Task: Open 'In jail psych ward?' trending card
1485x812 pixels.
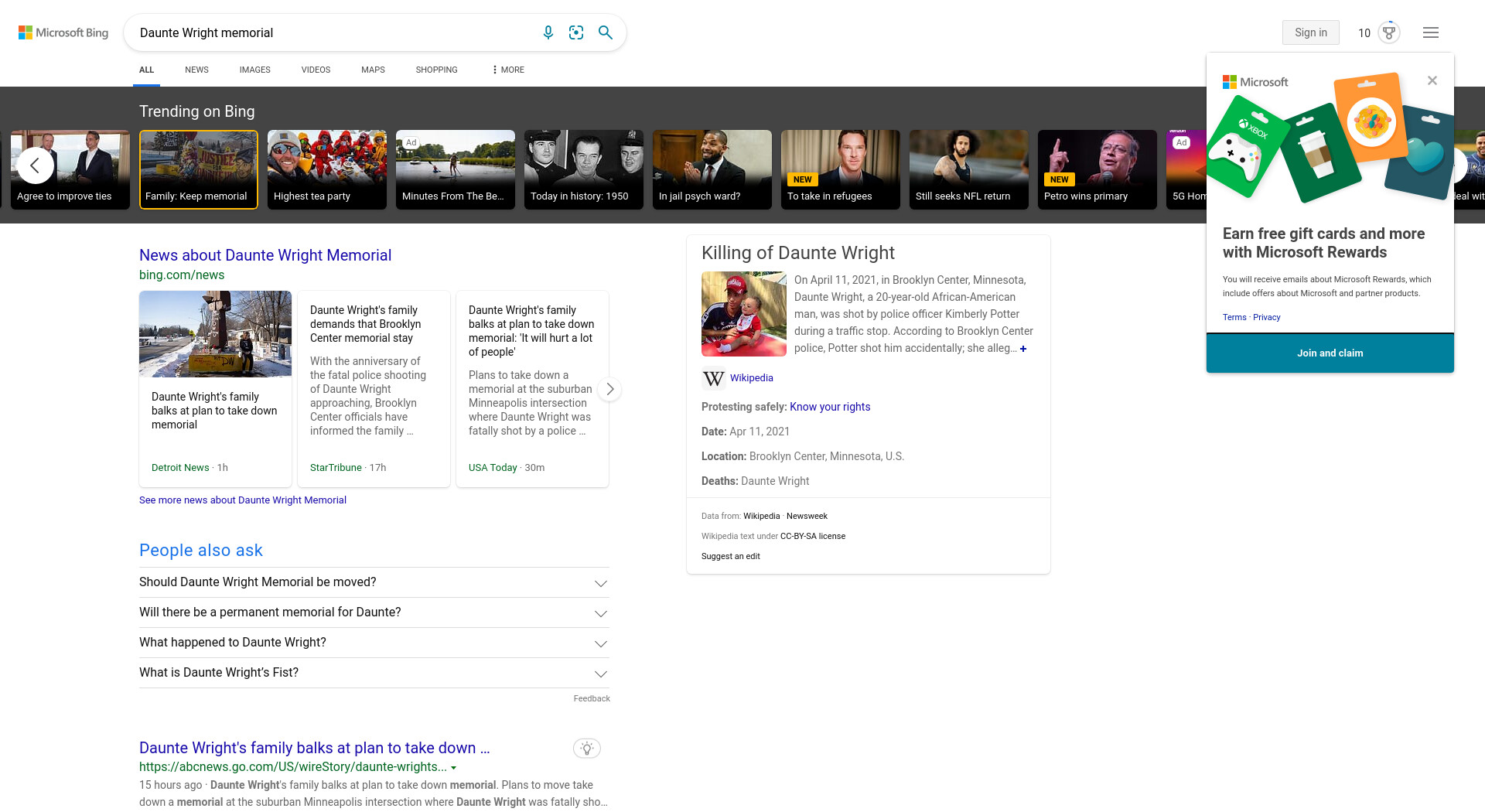Action: [712, 169]
